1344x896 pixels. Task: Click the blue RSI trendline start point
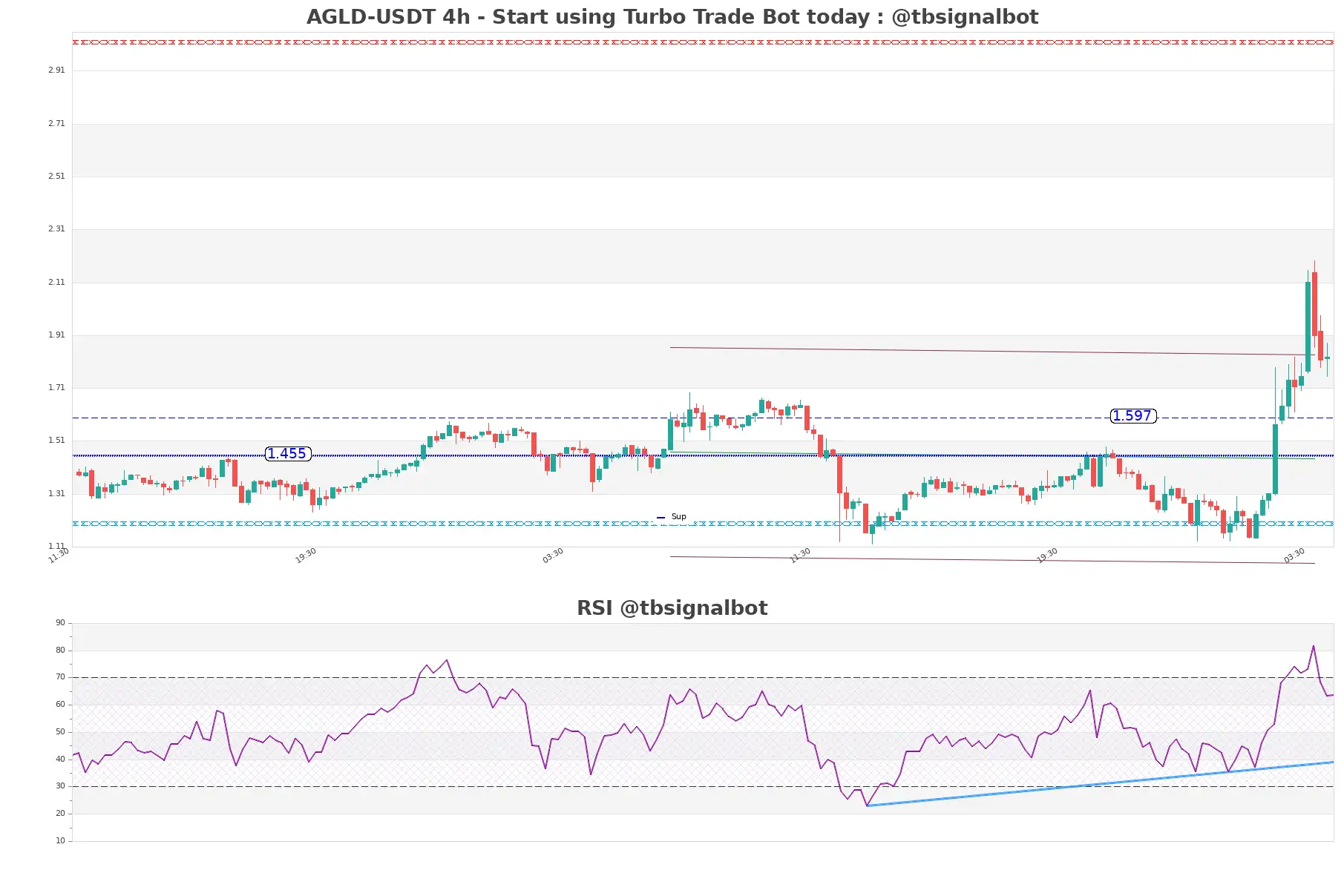click(x=867, y=806)
